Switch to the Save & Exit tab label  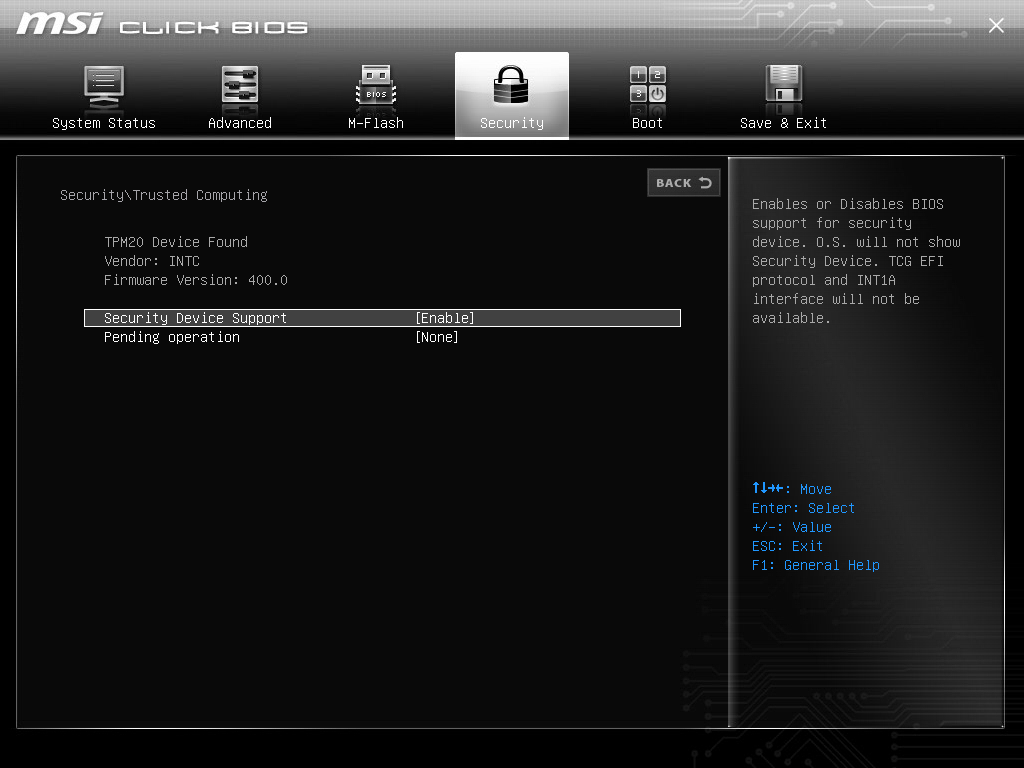tap(784, 123)
